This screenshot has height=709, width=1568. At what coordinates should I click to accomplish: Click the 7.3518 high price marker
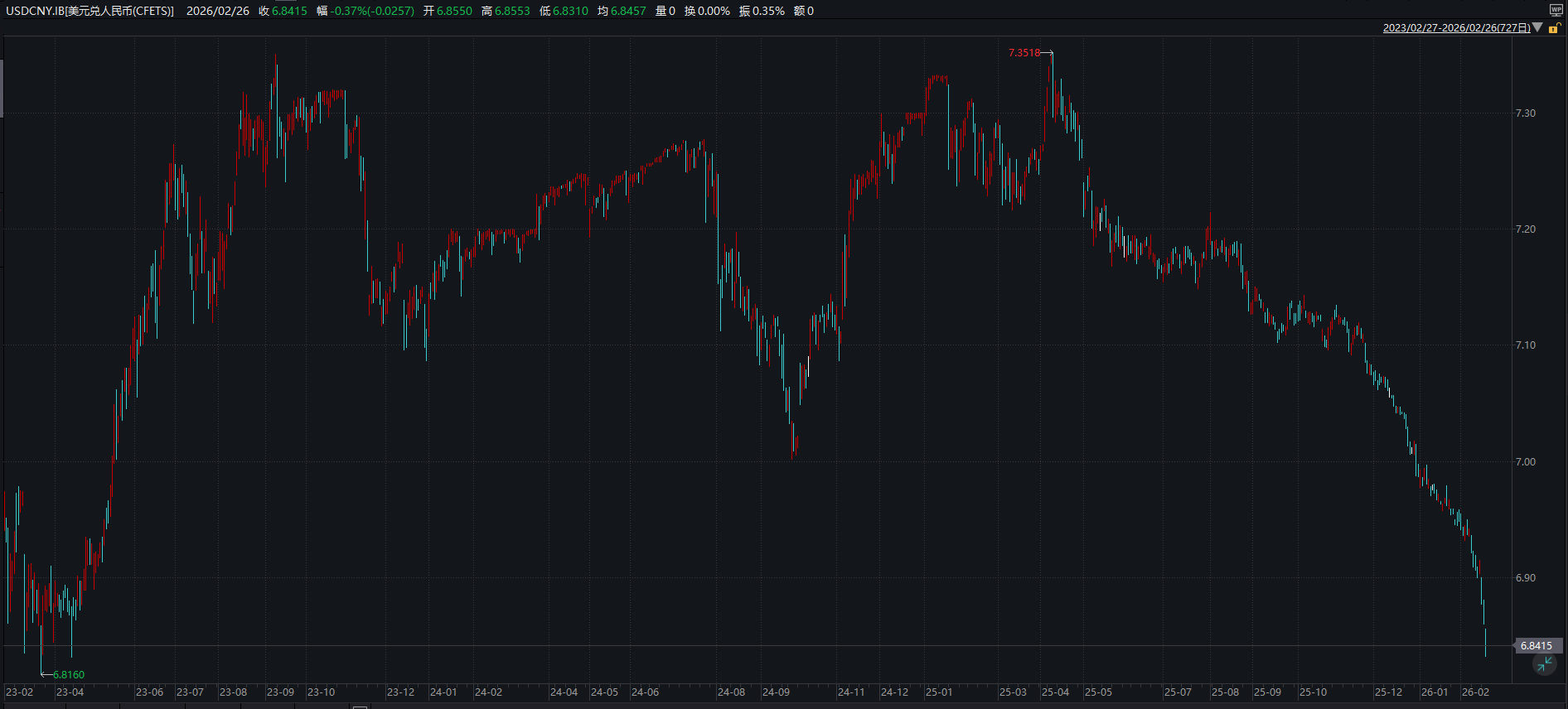point(1024,53)
